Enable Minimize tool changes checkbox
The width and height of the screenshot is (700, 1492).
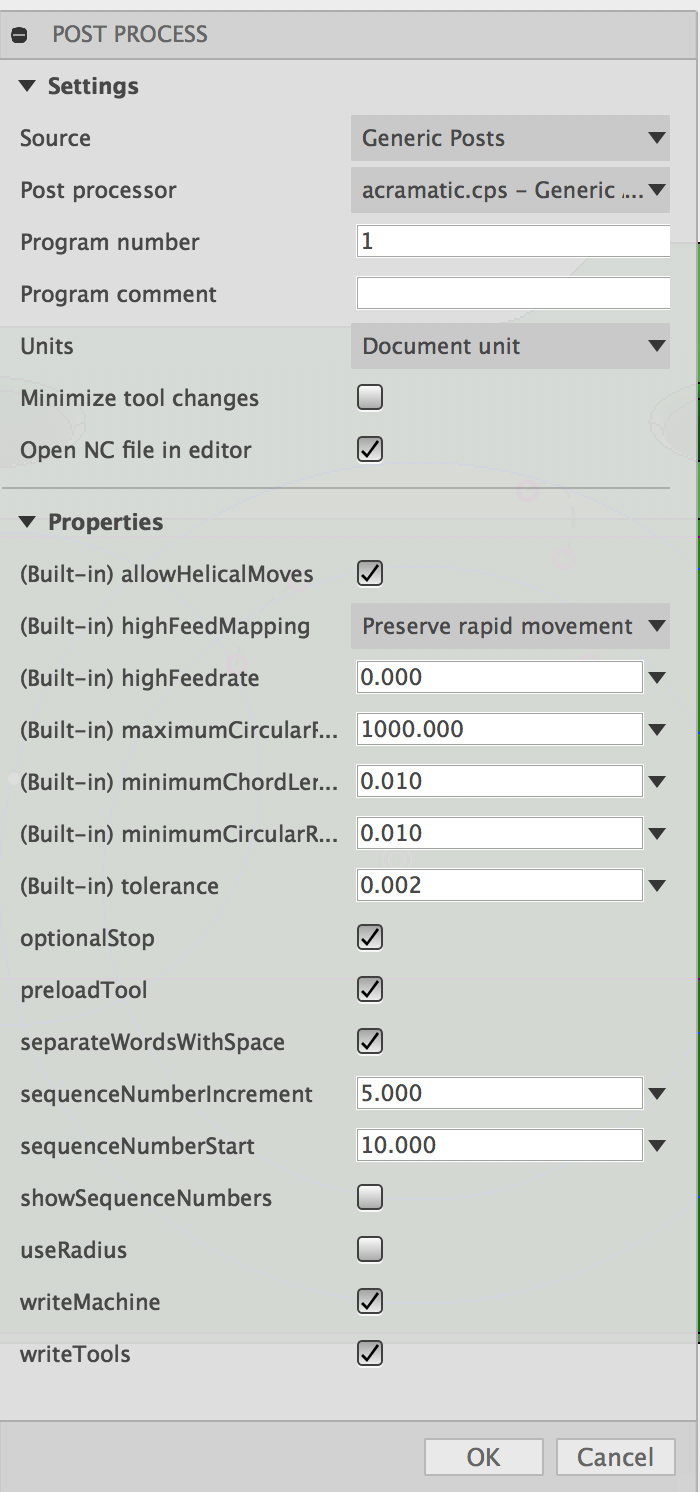pyautogui.click(x=370, y=398)
